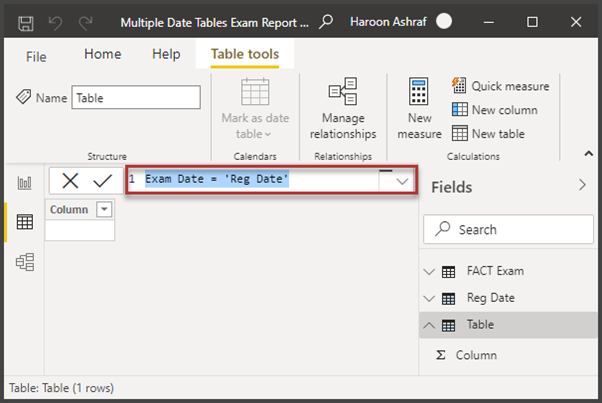Screen dimensions: 602x403
Task: Maximize the Power BI window
Action: [532, 22]
